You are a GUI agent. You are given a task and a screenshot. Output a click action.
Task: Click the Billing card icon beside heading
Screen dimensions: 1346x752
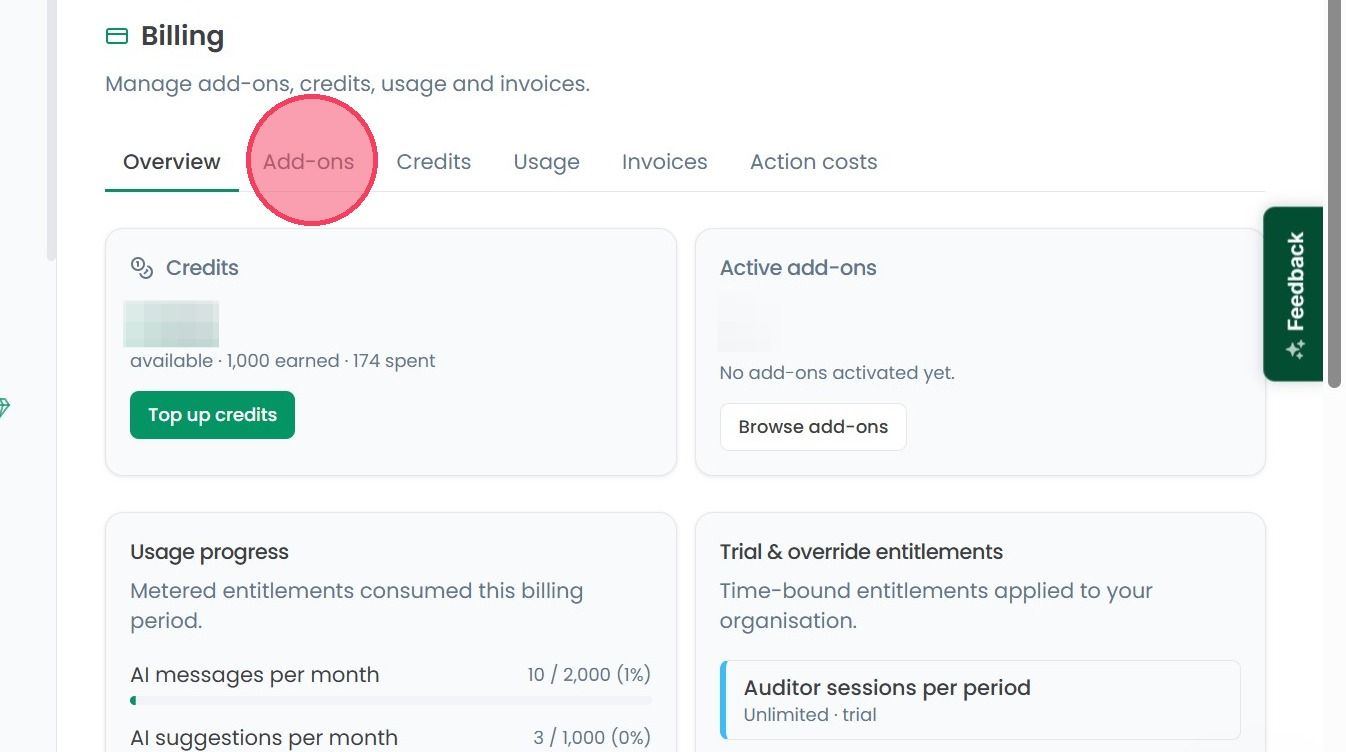coord(117,37)
